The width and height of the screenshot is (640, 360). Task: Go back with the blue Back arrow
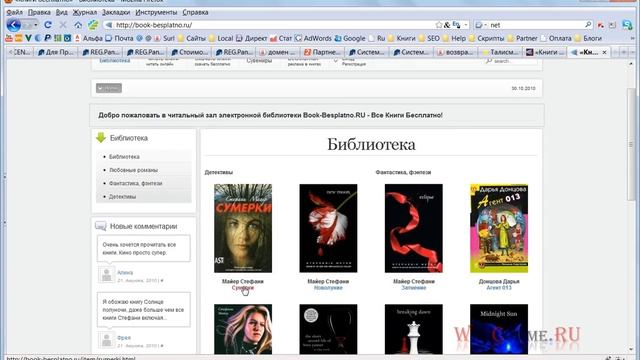pyautogui.click(x=13, y=25)
